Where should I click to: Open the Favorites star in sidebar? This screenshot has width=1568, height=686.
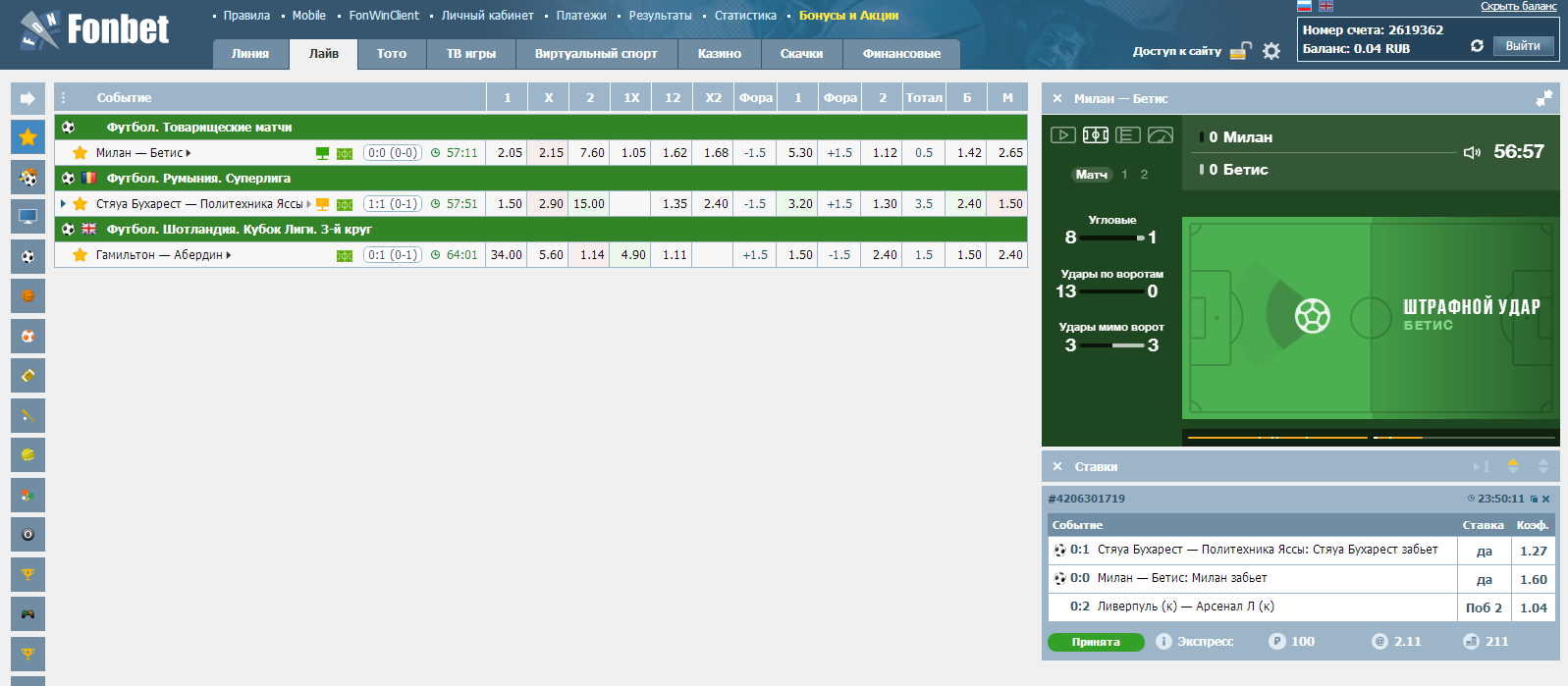27,136
